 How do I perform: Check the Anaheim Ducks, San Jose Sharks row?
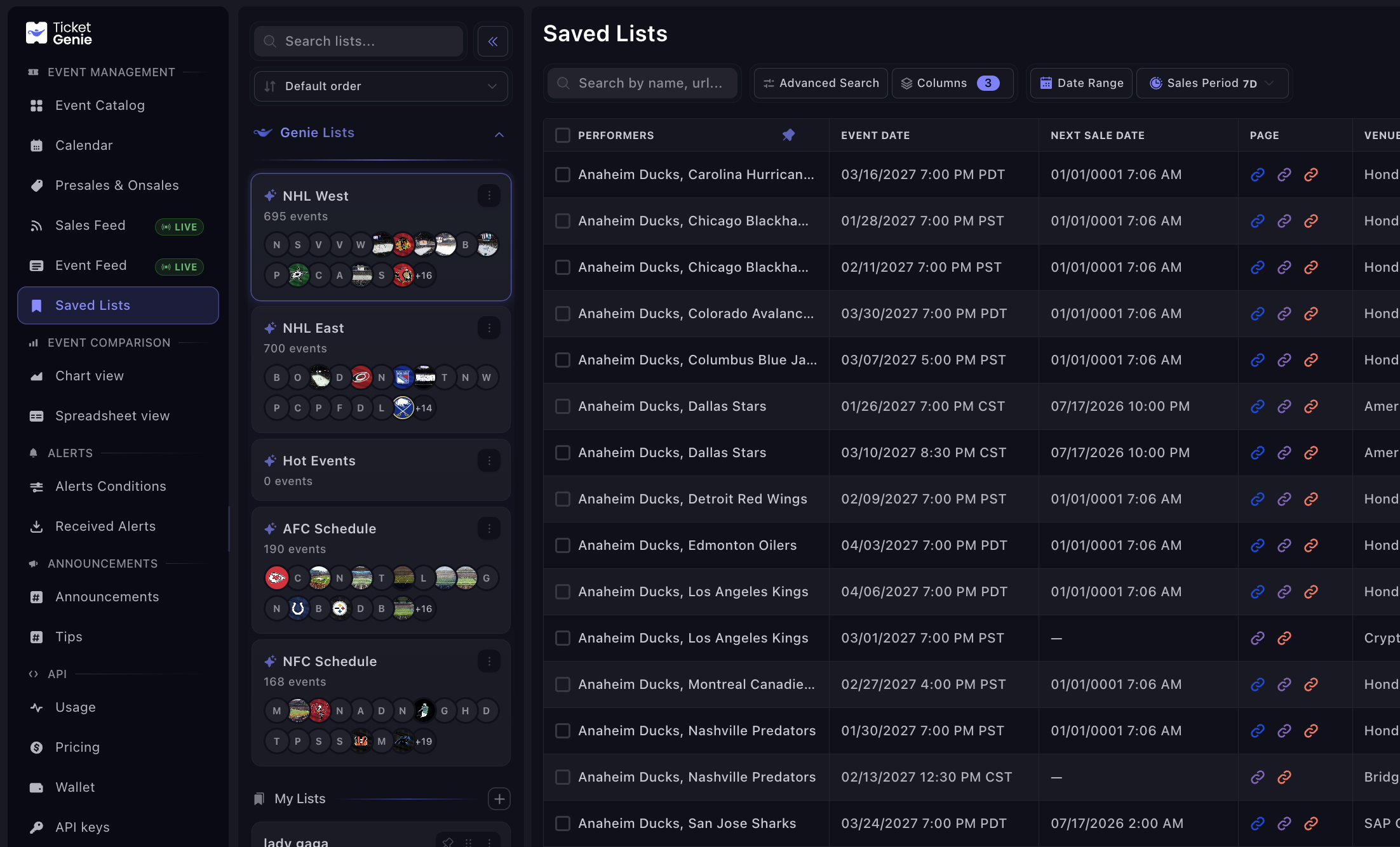(563, 824)
